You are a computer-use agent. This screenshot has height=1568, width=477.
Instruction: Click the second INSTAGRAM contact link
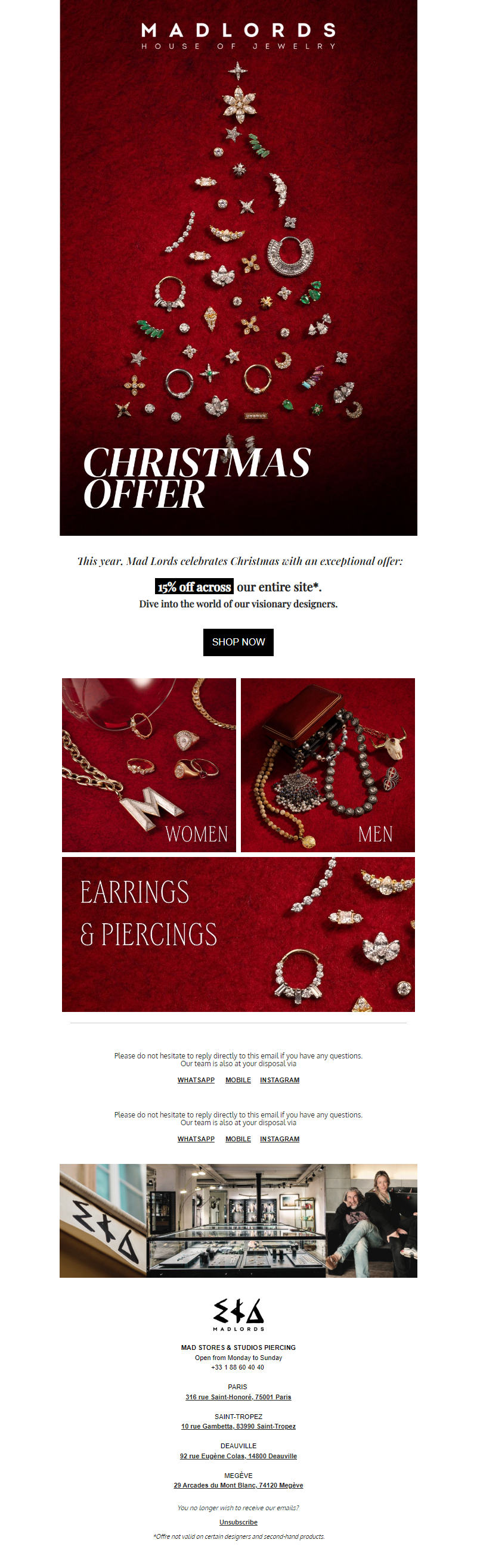[x=280, y=1139]
